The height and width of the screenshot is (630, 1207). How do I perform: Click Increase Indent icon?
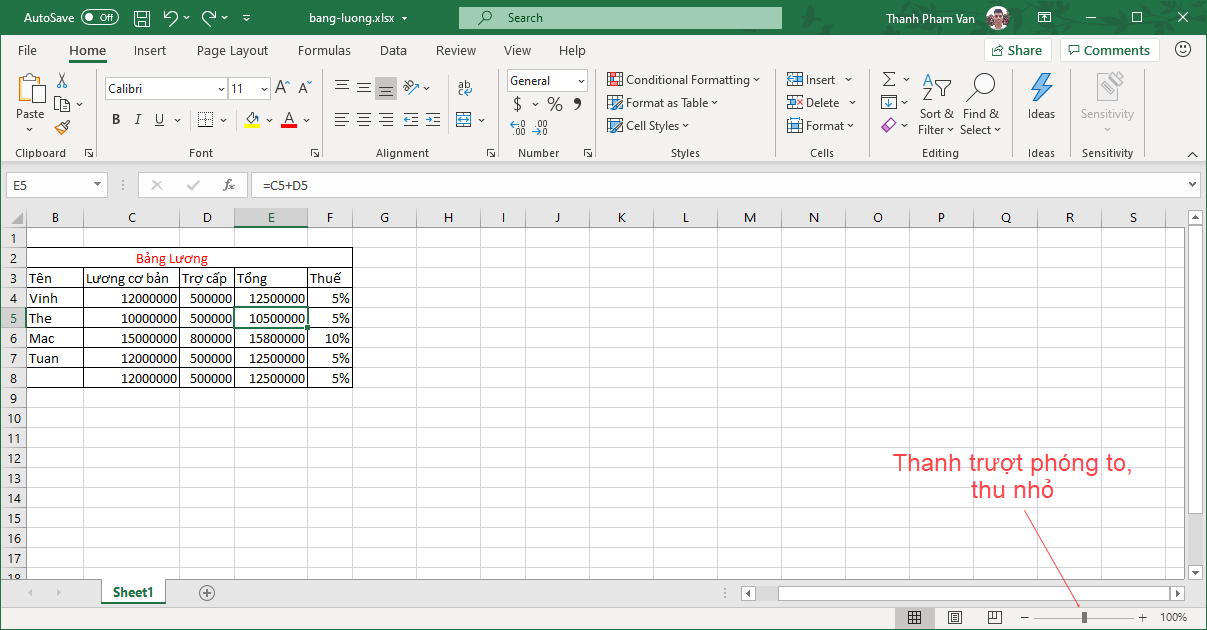(x=432, y=120)
